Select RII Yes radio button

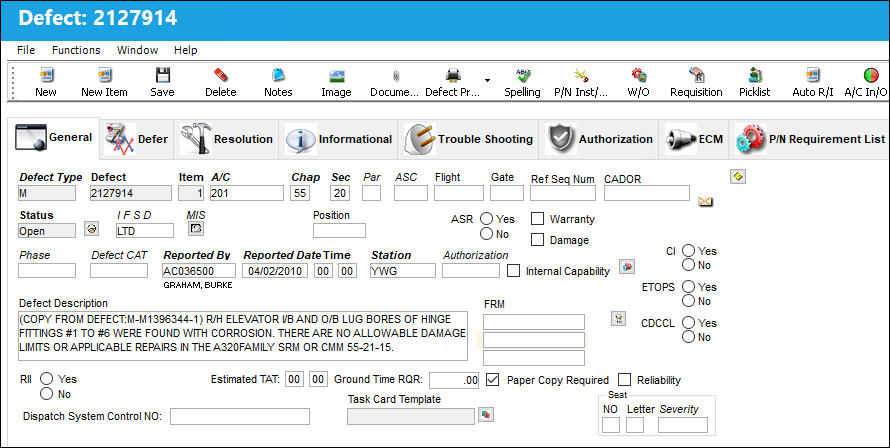[47, 379]
